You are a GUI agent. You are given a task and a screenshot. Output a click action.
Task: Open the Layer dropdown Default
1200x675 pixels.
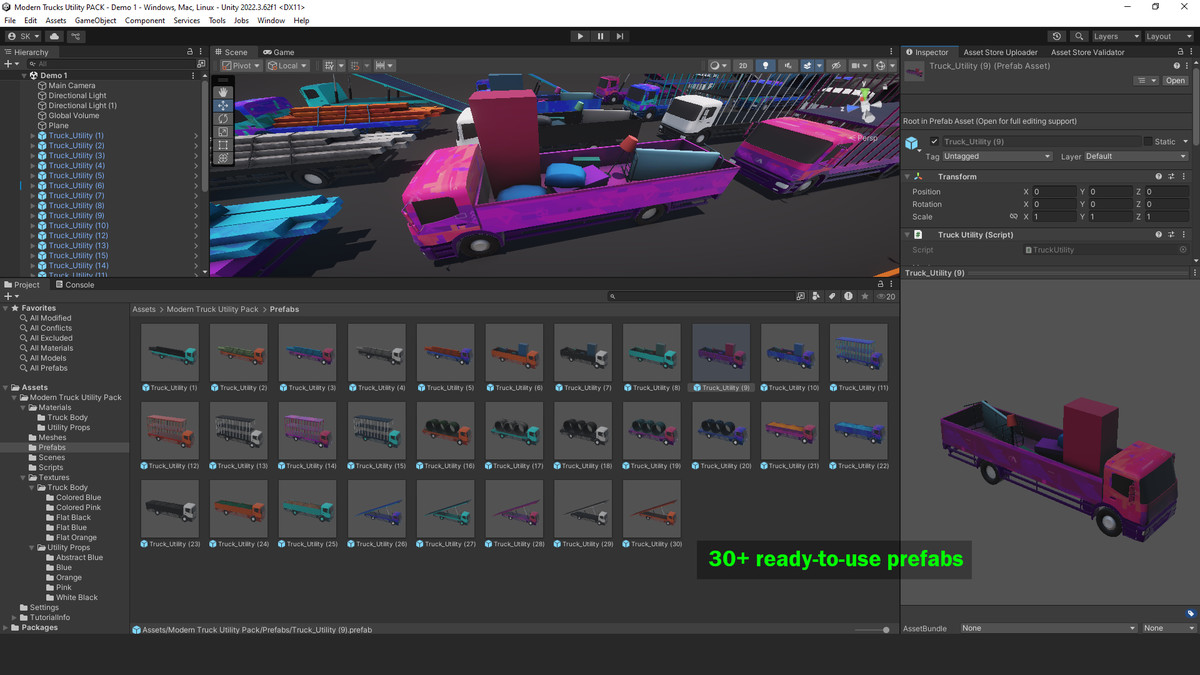(1136, 156)
